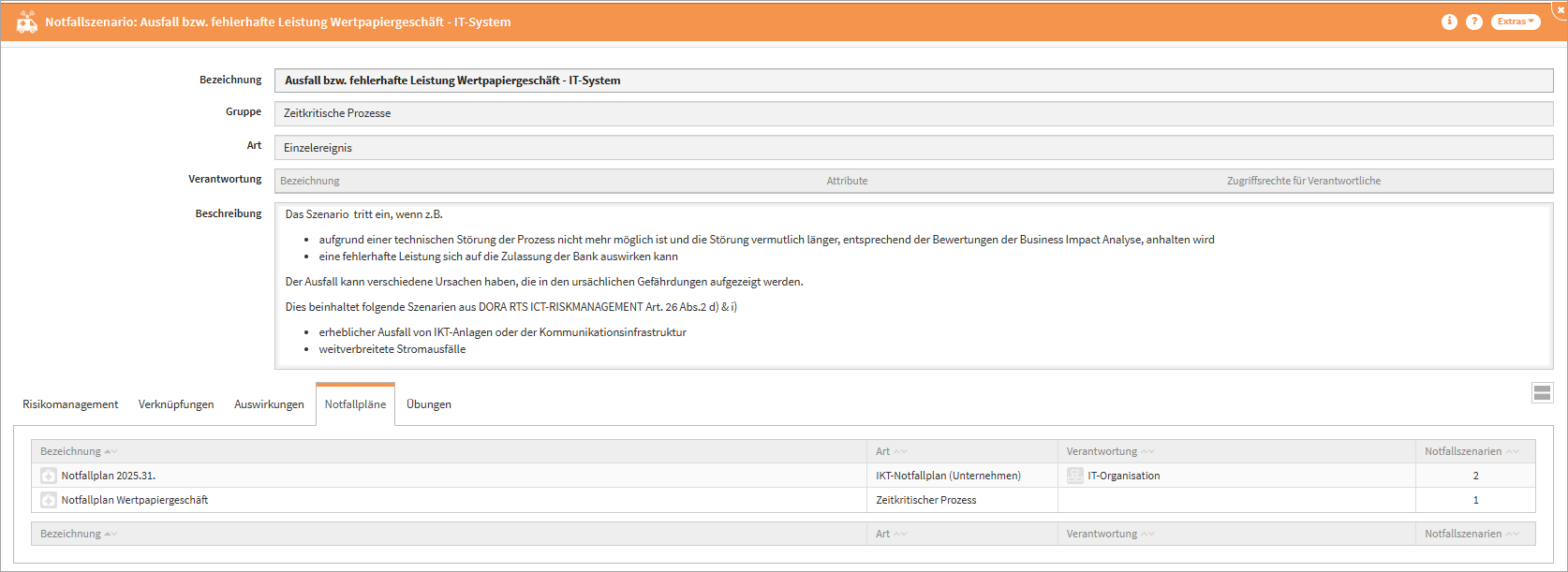
Task: Open the Verknüpfungen tab
Action: click(x=176, y=404)
